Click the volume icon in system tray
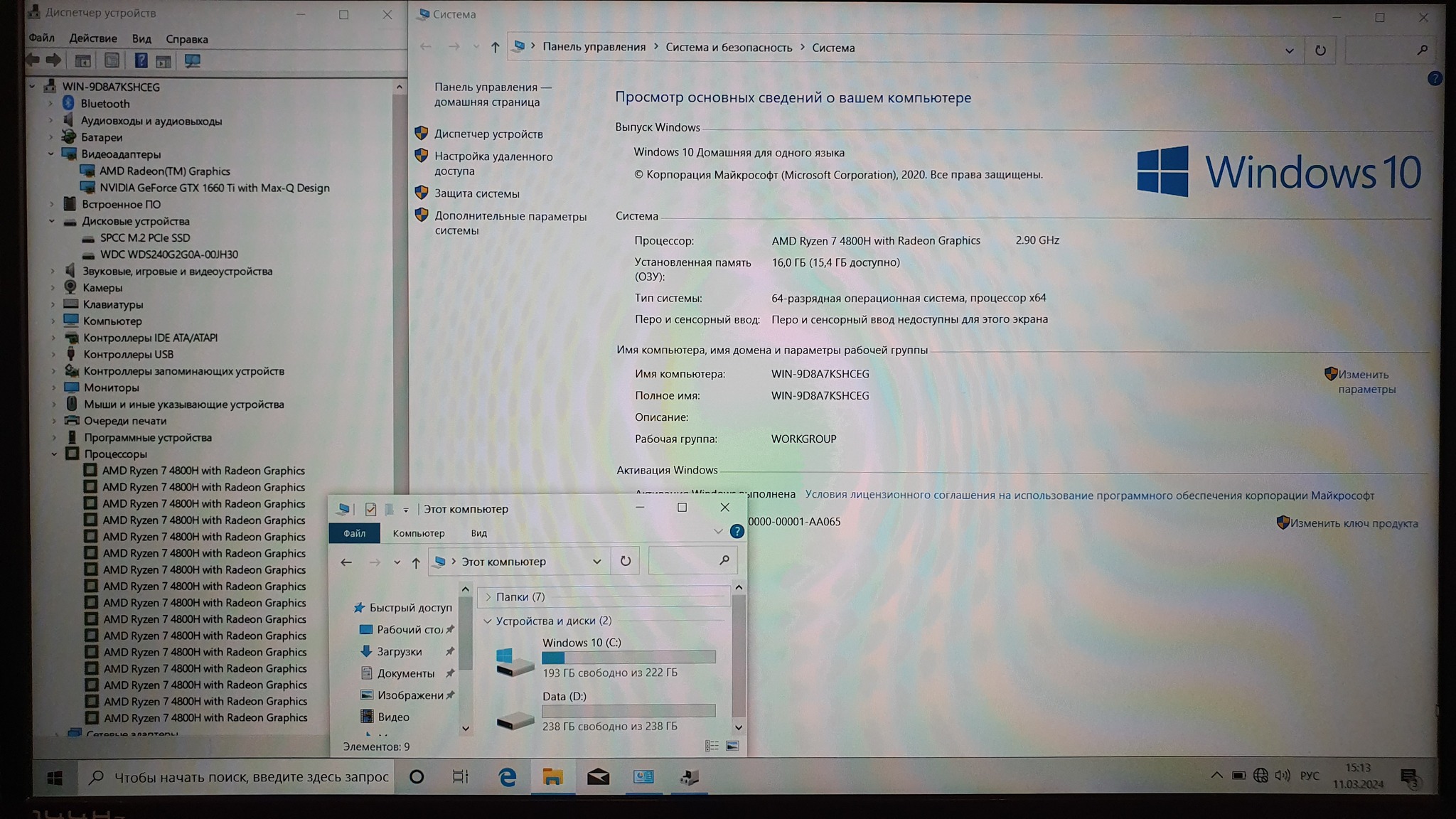Image resolution: width=1456 pixels, height=819 pixels. pyautogui.click(x=1282, y=776)
